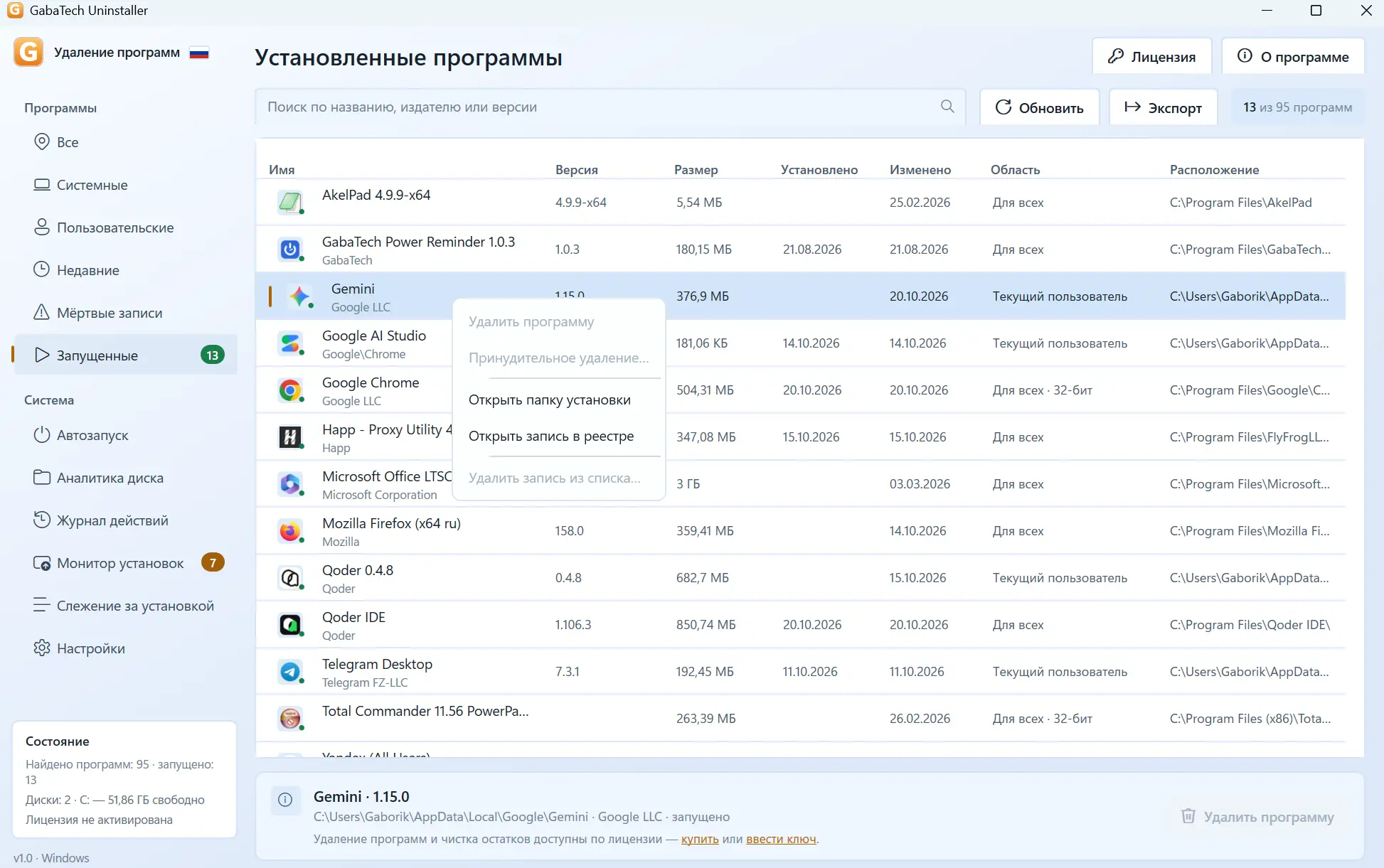Image resolution: width=1384 pixels, height=868 pixels.
Task: Choose 'Открыть запись в реестре' menu entry
Action: point(558,436)
